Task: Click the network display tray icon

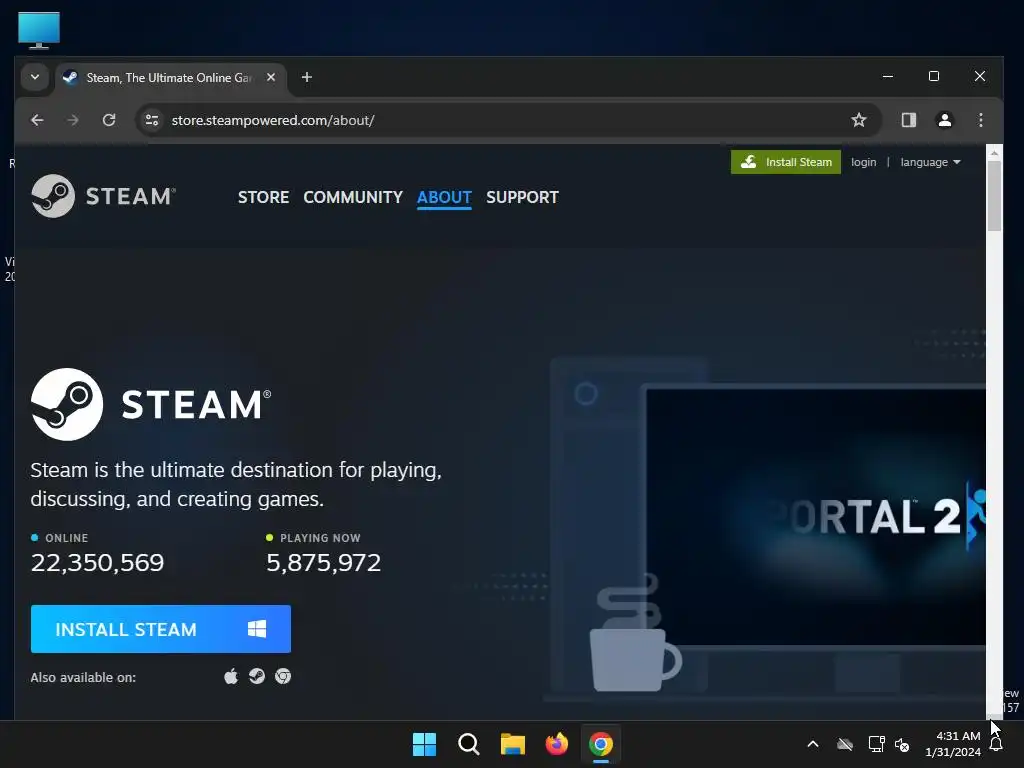Action: click(876, 744)
